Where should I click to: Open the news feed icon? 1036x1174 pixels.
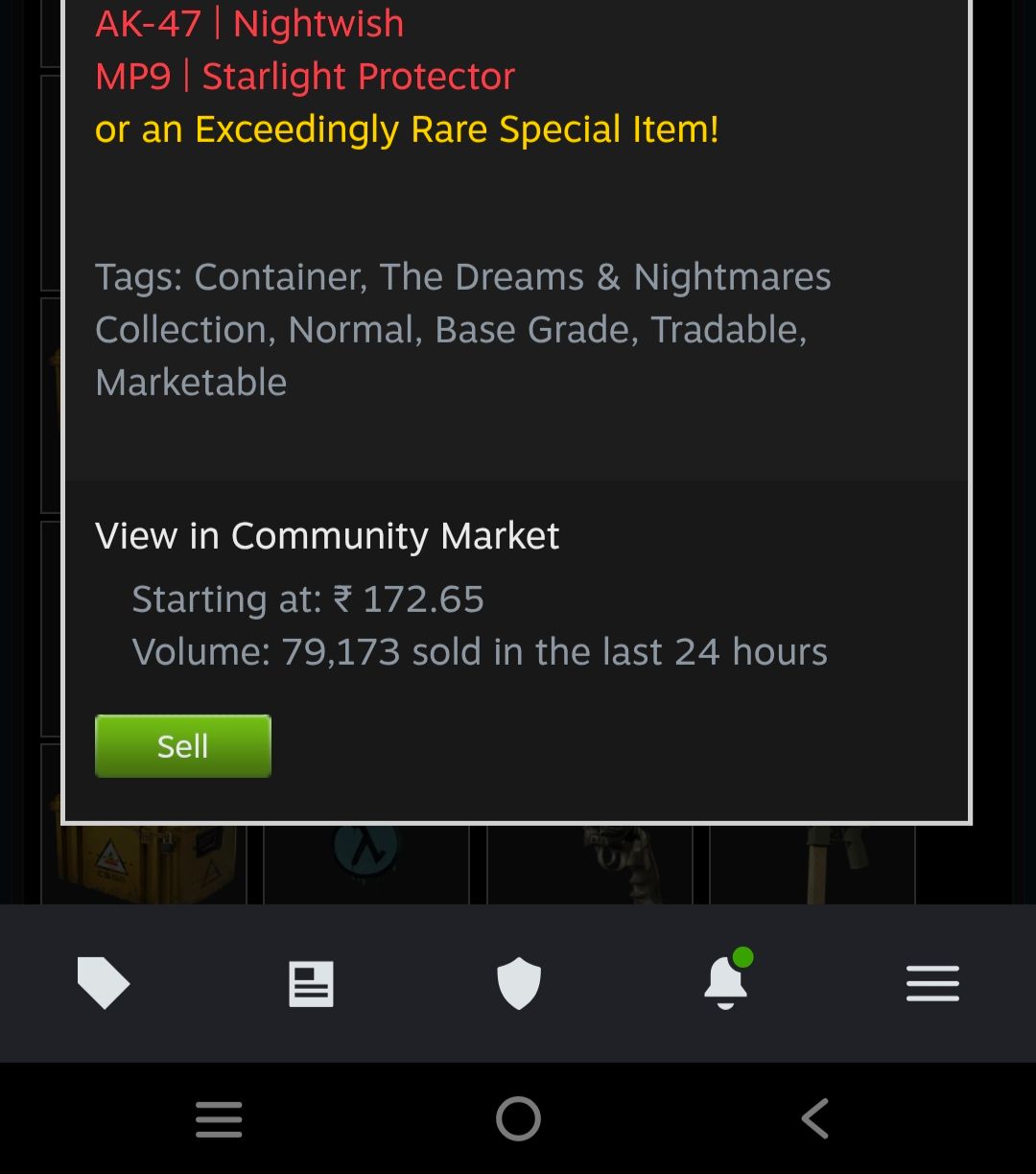(x=311, y=983)
